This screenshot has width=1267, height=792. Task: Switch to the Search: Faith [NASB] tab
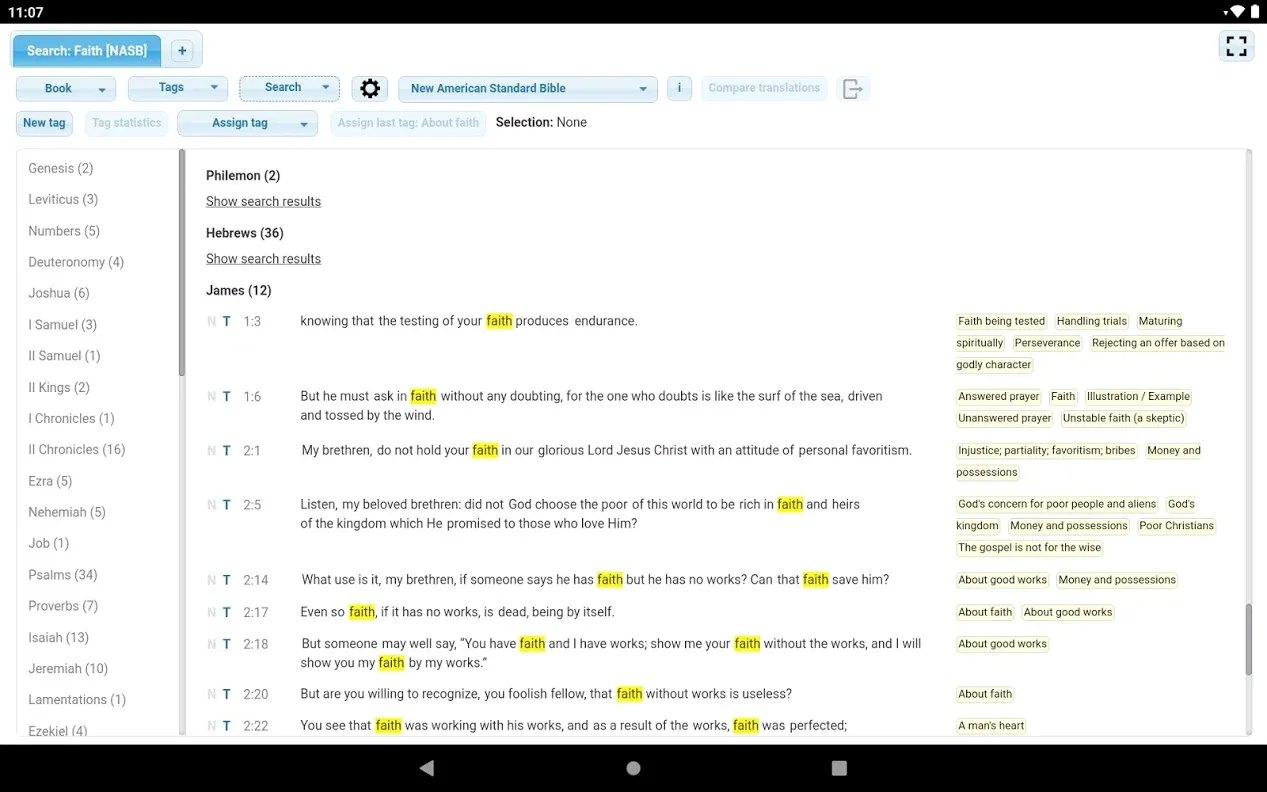pos(87,50)
